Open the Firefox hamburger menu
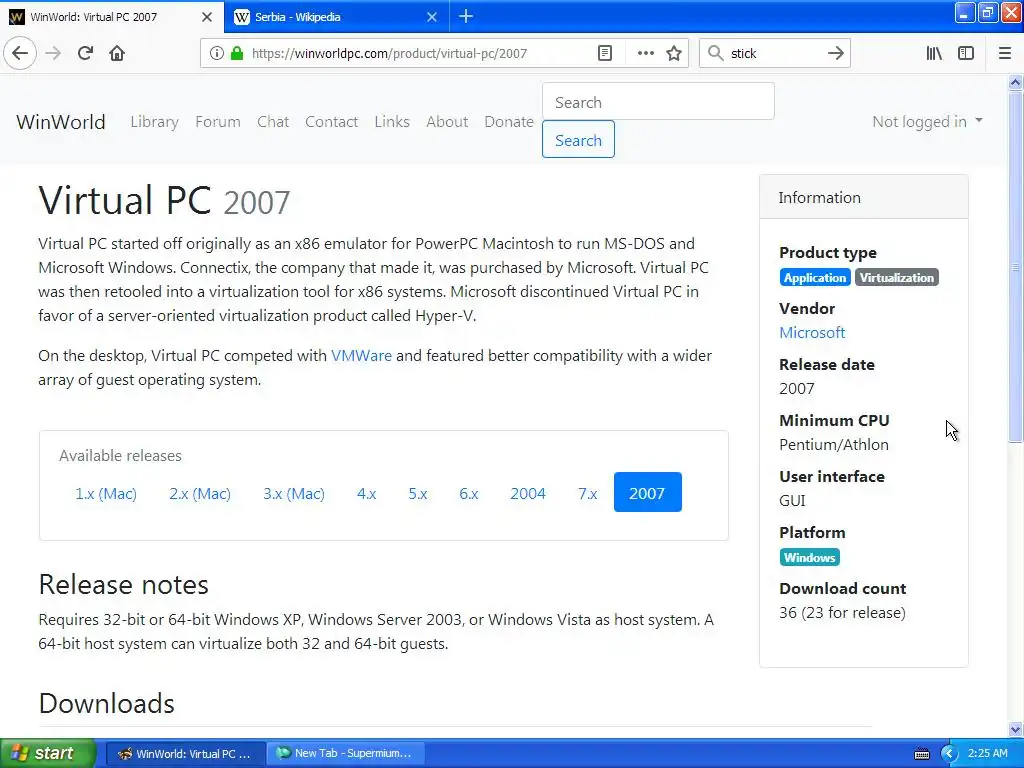This screenshot has width=1024, height=768. click(1004, 54)
